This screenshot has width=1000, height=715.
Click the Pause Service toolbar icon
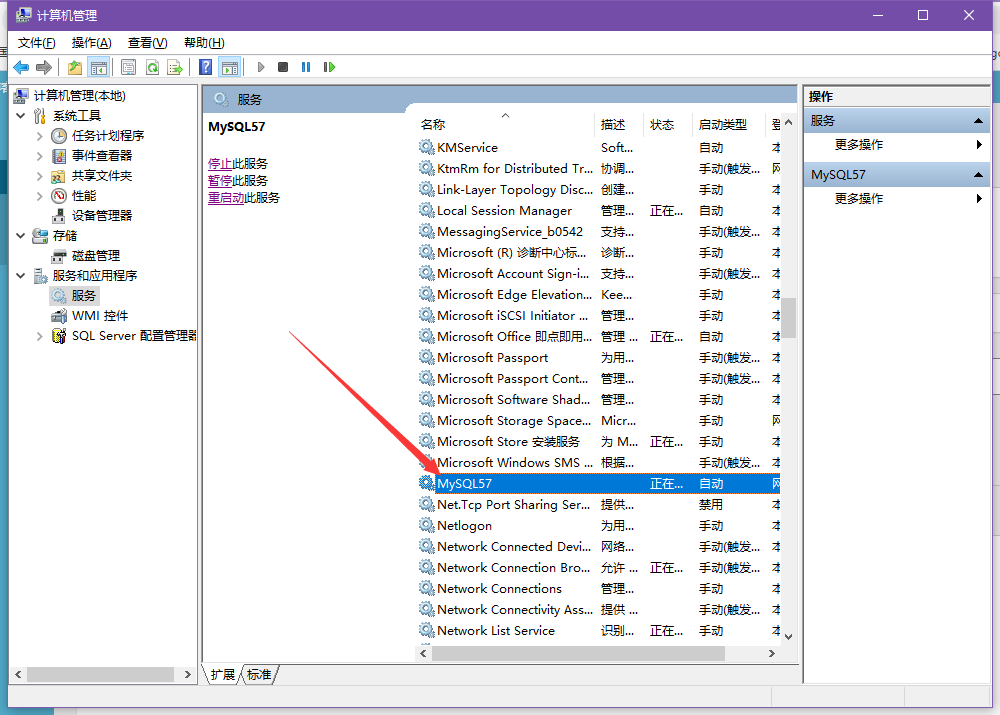pyautogui.click(x=306, y=67)
